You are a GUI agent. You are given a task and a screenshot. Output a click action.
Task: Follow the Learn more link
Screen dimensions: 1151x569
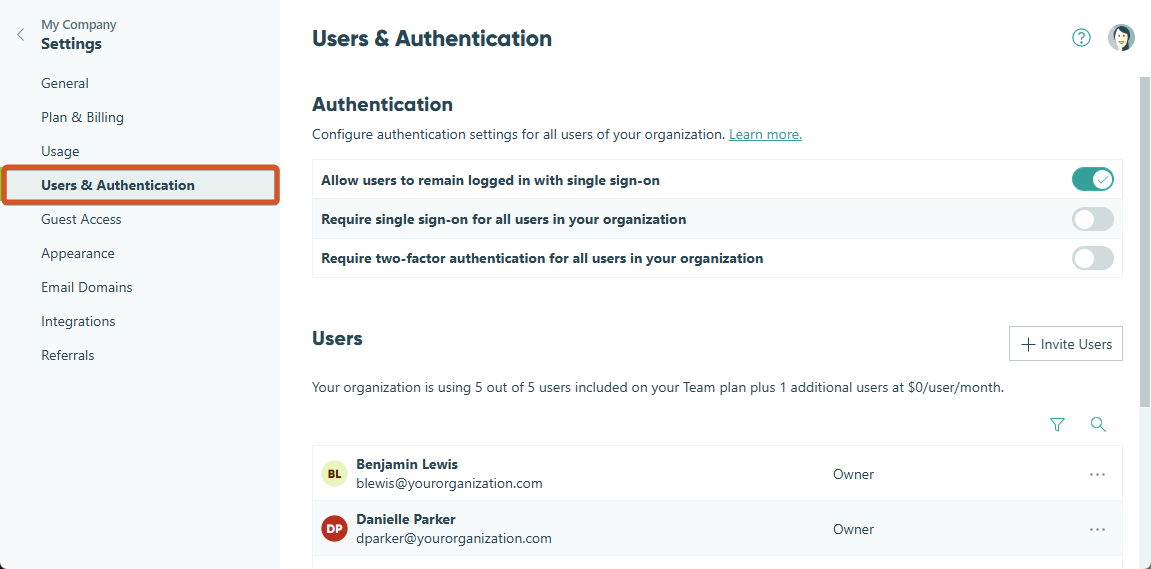(x=765, y=134)
